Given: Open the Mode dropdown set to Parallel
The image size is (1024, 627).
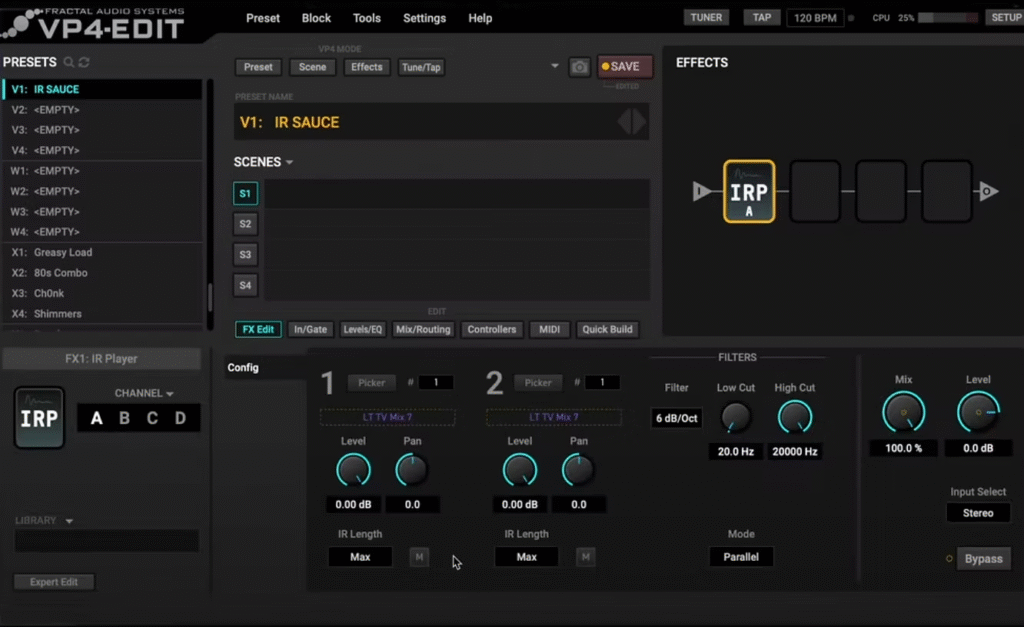Looking at the screenshot, I should [x=741, y=557].
